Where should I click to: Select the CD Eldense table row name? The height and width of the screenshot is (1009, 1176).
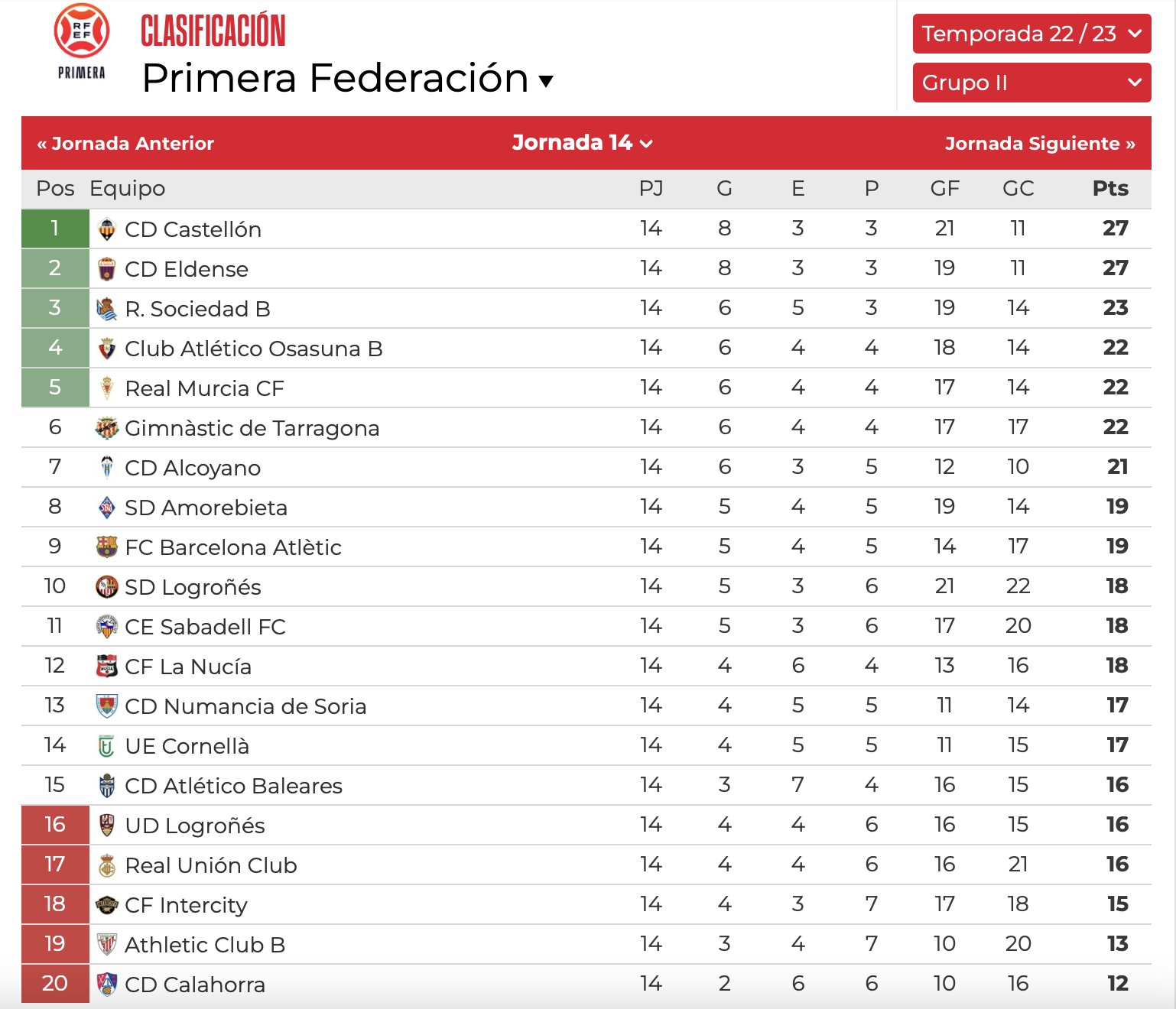187,269
